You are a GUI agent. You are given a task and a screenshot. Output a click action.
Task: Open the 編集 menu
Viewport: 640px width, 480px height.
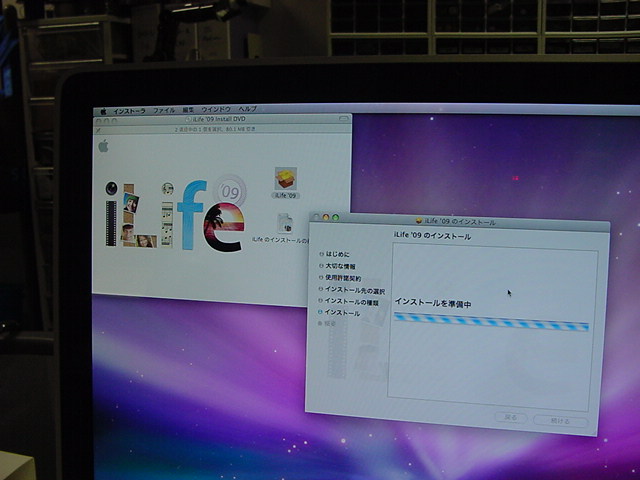[188, 110]
